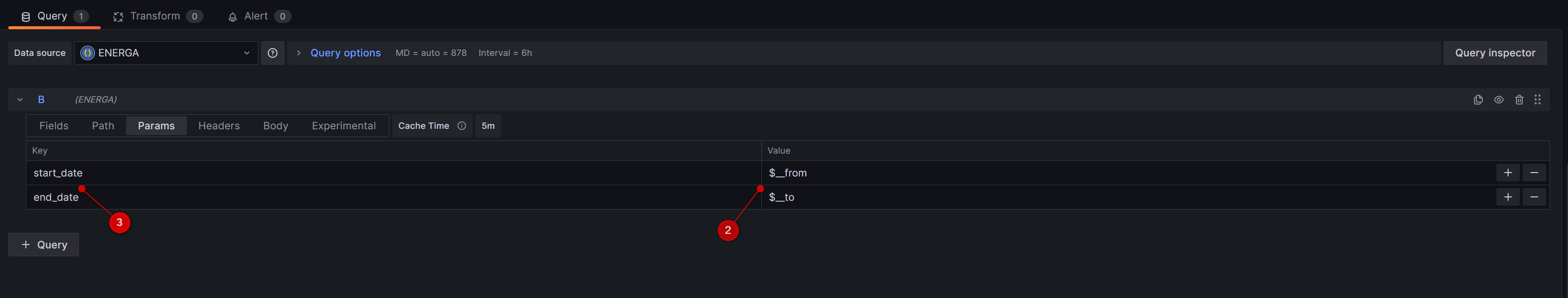Add a new query with the Query button
Viewport: 1568px width, 298px height.
point(43,244)
